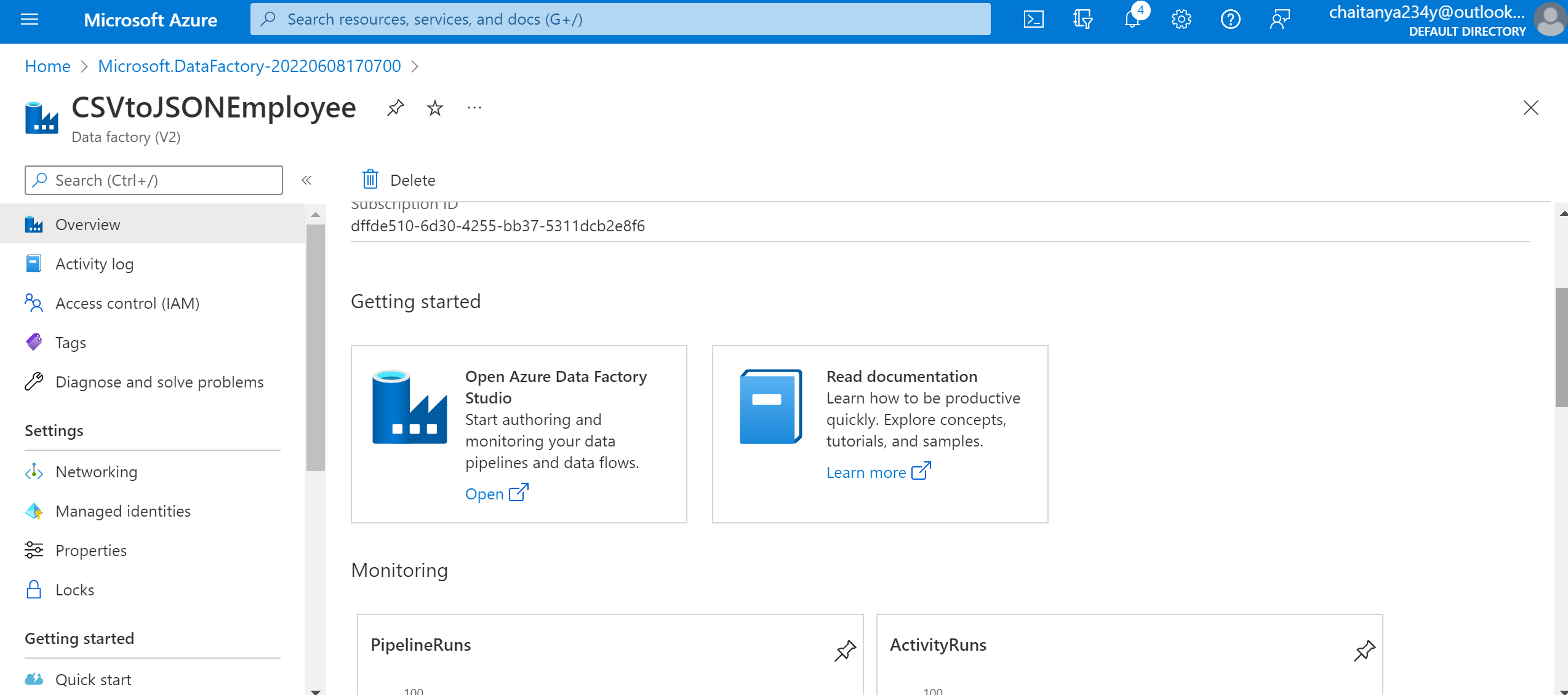The height and width of the screenshot is (695, 1568).
Task: Click the breadcrumb chevron after Microsoft.DataFactory
Action: (415, 66)
